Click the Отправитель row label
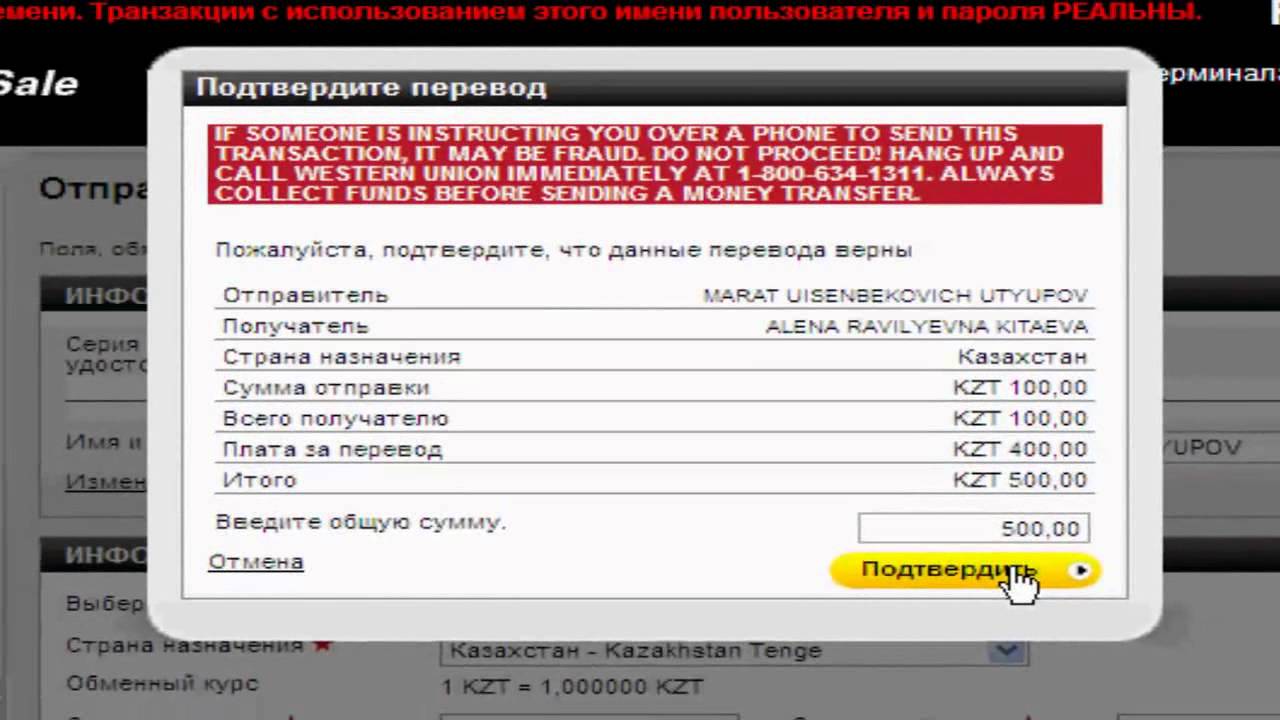 [305, 295]
